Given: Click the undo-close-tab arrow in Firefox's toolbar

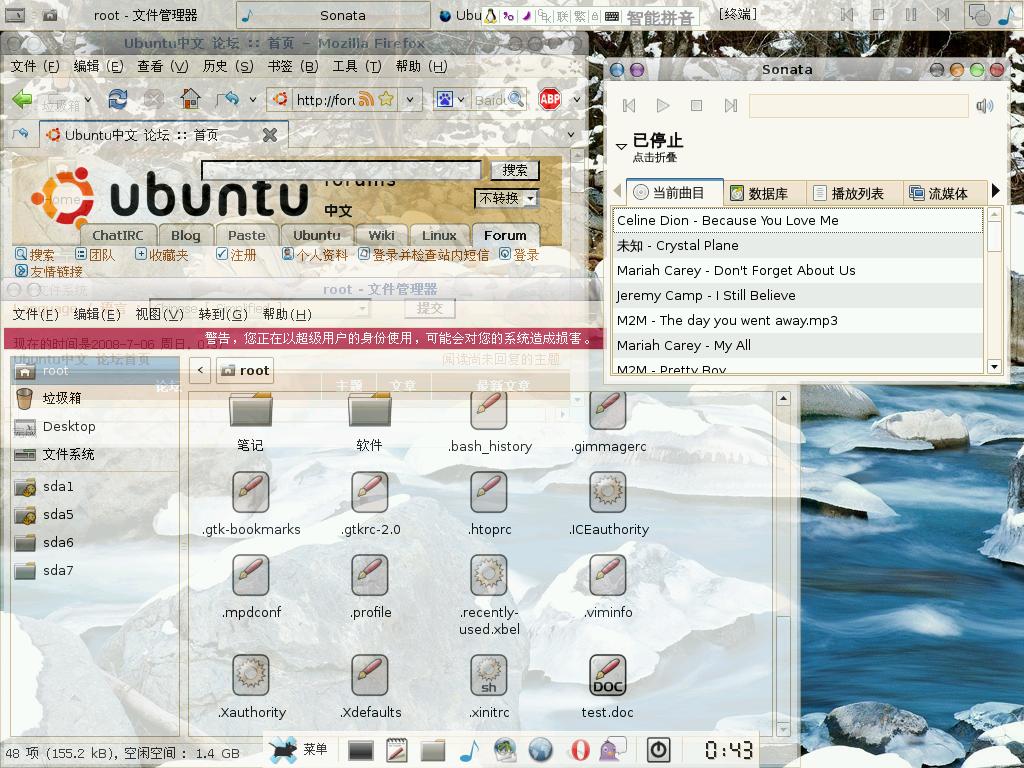Looking at the screenshot, I should point(228,99).
